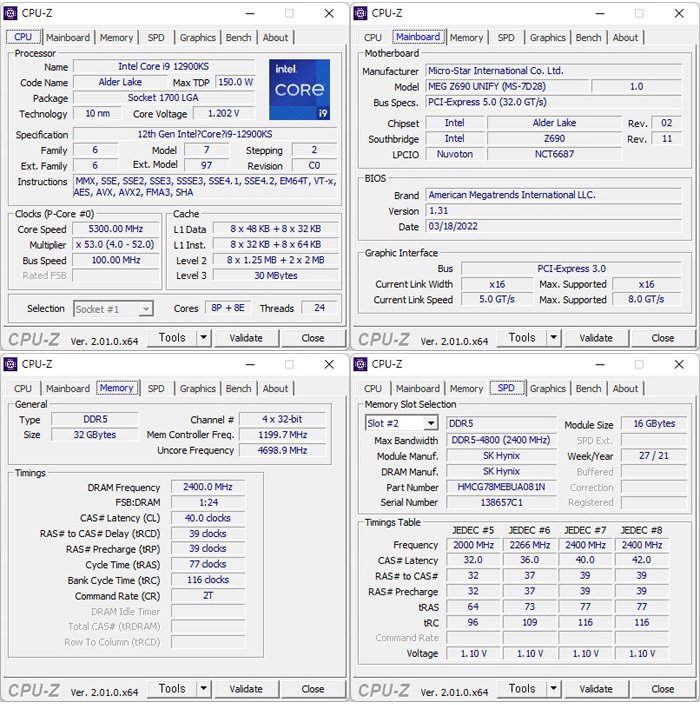This screenshot has width=700, height=705.
Task: Click memory type DDR5 in Memory window
Action: pyautogui.click(x=95, y=419)
